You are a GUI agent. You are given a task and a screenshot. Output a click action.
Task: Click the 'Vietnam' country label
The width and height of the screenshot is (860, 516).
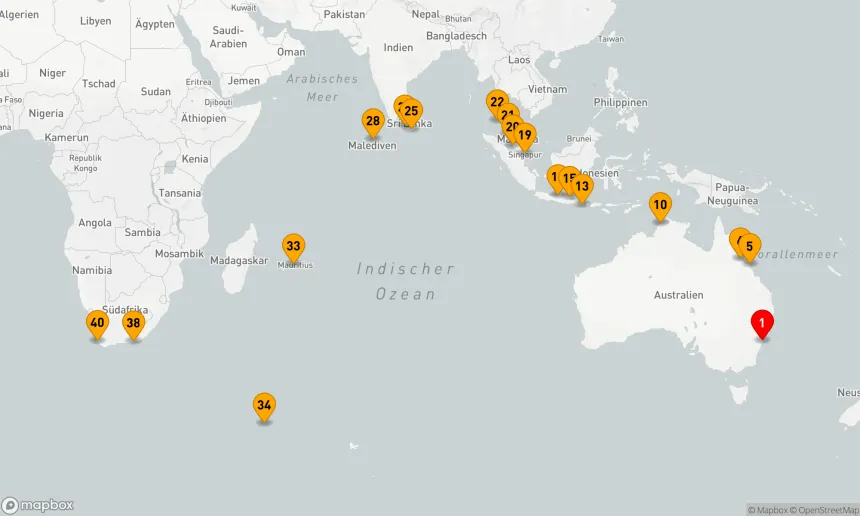click(x=547, y=89)
